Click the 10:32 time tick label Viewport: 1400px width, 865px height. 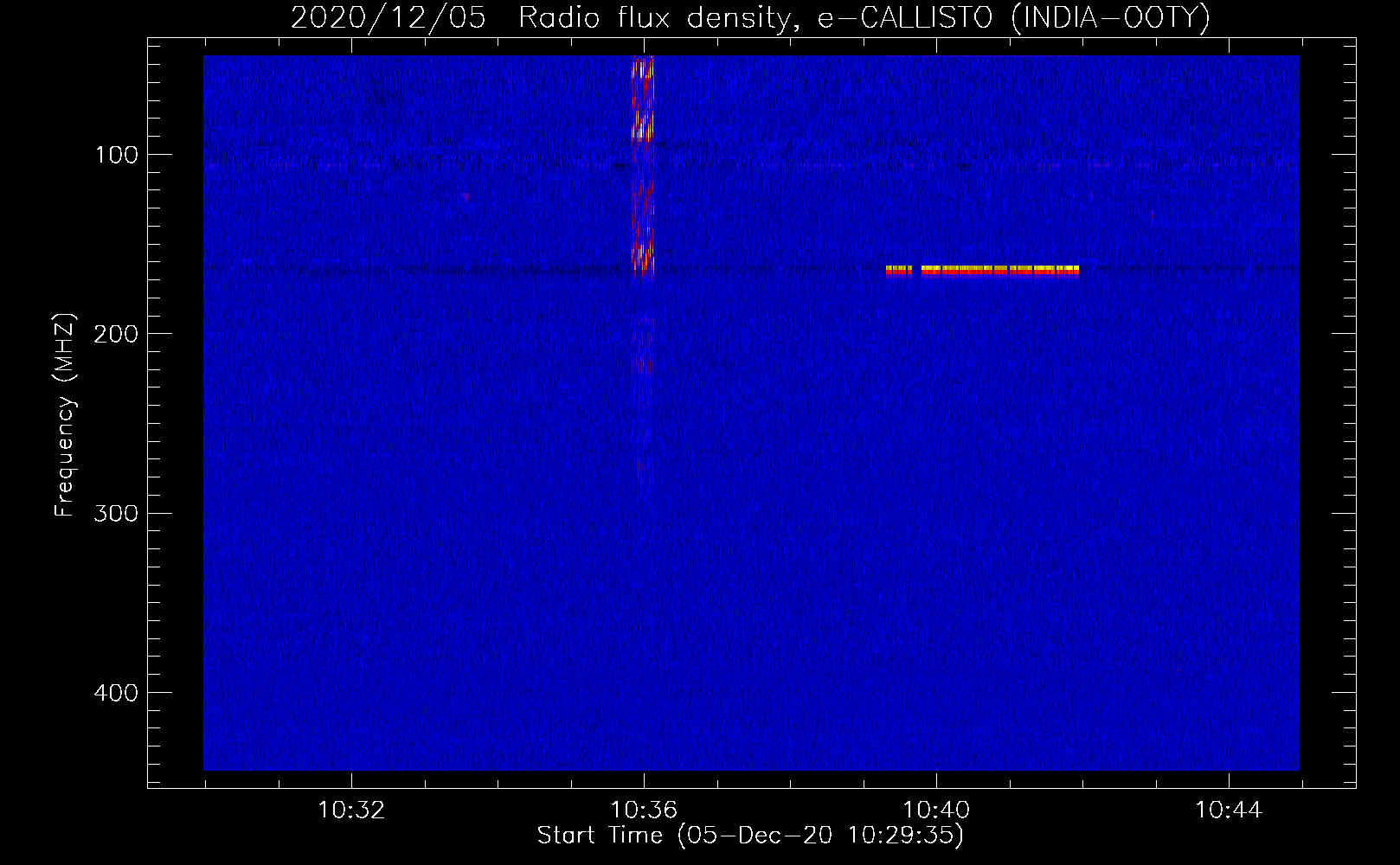point(351,811)
